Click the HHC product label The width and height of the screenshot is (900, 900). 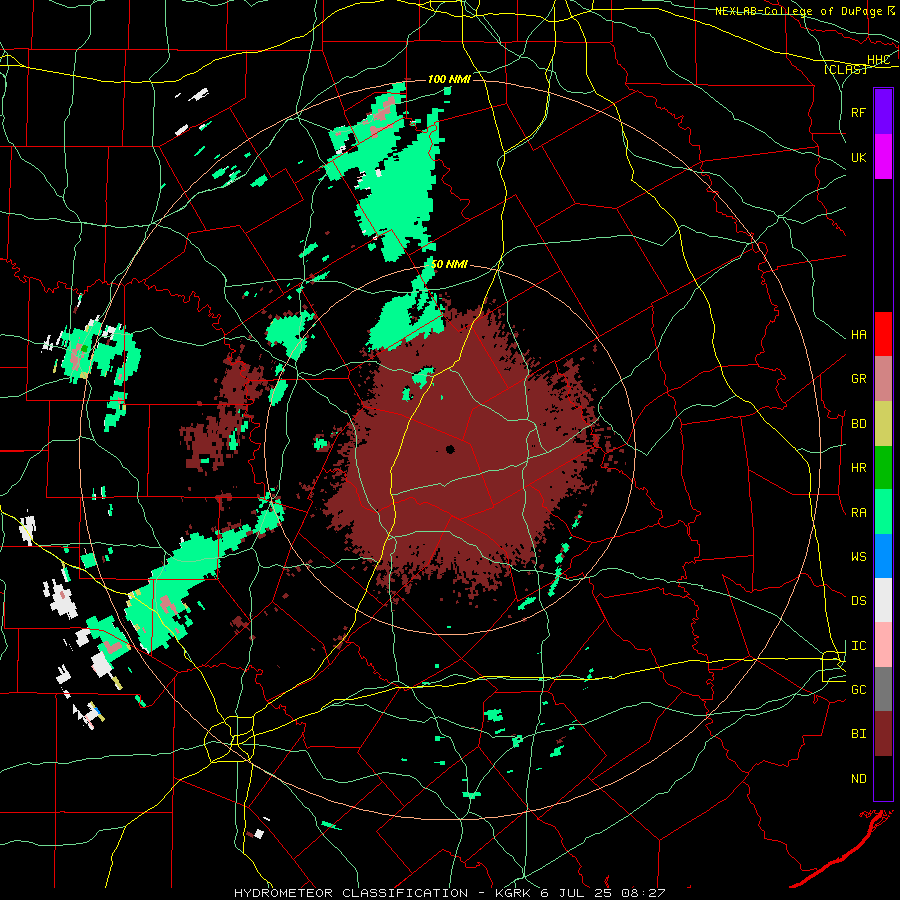tap(878, 60)
